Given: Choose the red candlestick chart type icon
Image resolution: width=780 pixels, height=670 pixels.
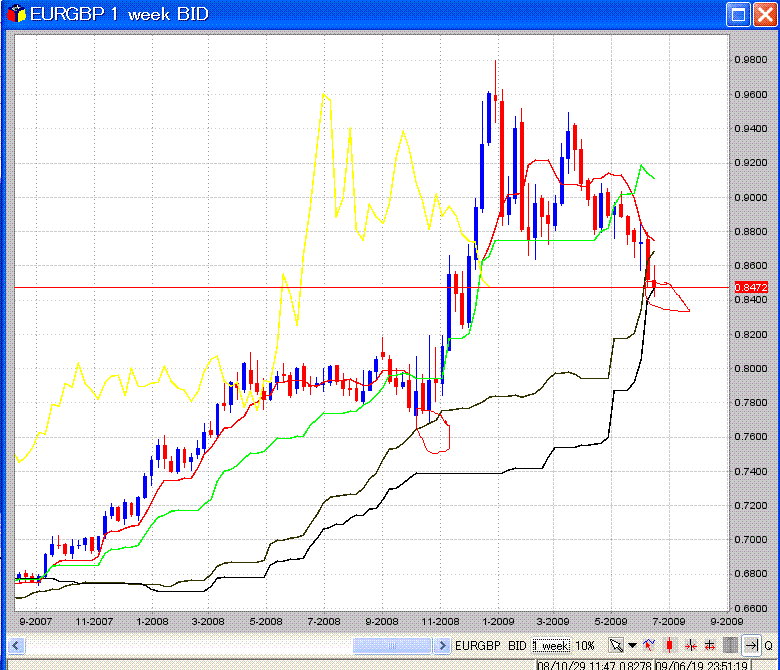Looking at the screenshot, I should tap(670, 646).
